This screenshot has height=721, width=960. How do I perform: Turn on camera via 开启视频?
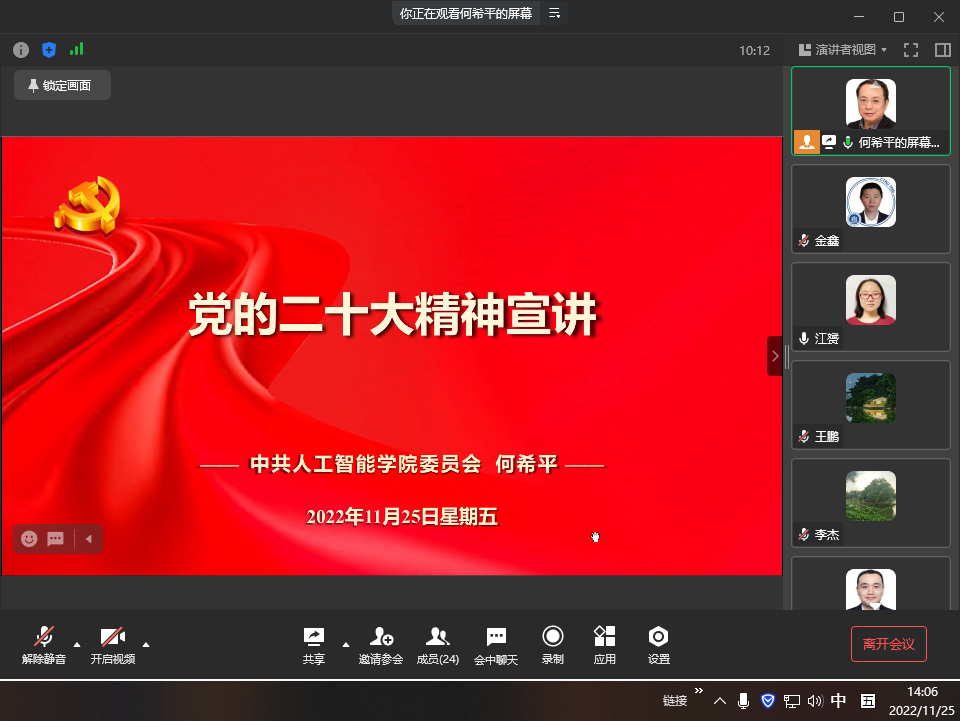tap(112, 645)
